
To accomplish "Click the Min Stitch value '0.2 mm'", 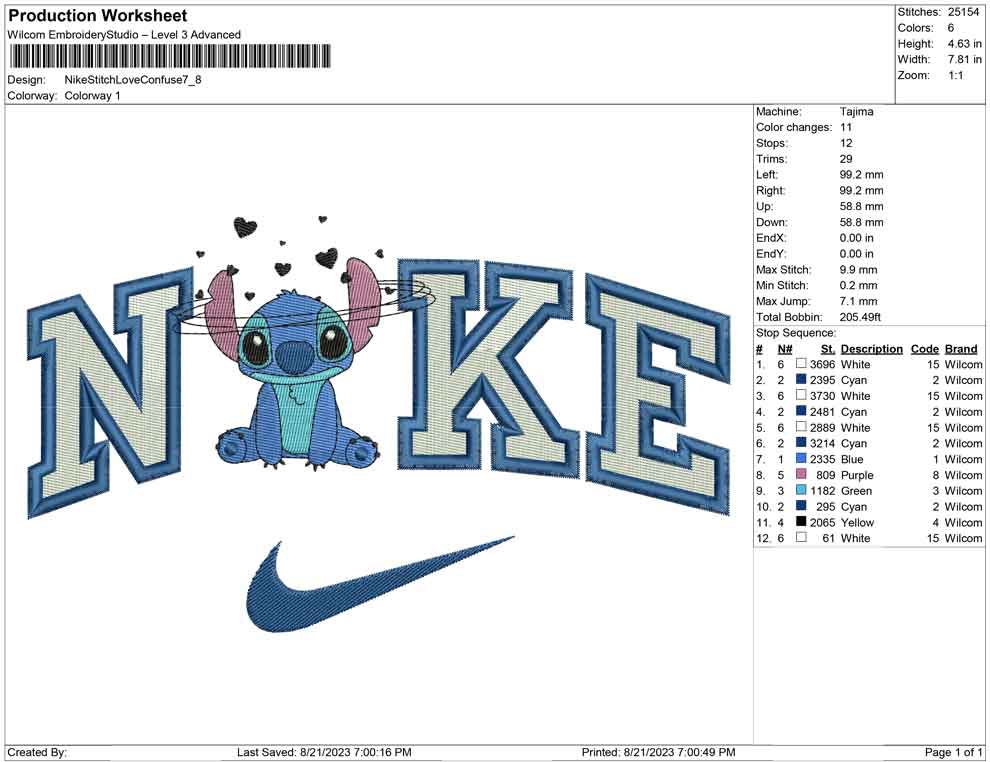I will tap(858, 285).
